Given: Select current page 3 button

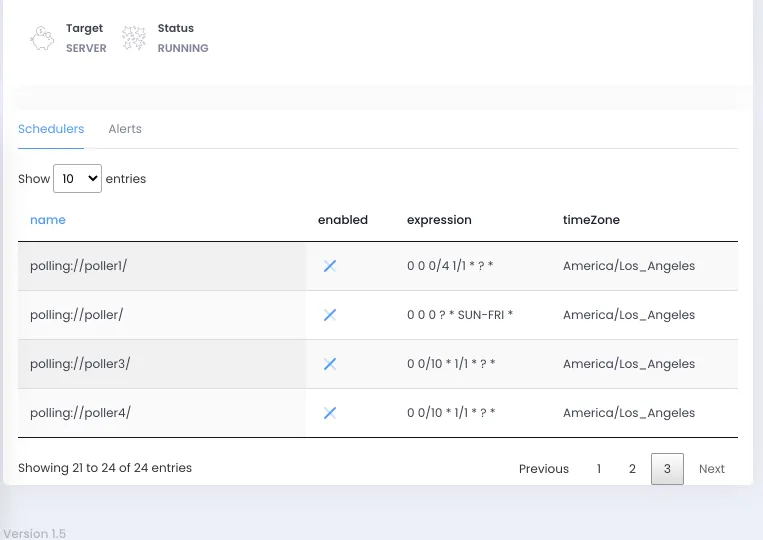Looking at the screenshot, I should (667, 469).
